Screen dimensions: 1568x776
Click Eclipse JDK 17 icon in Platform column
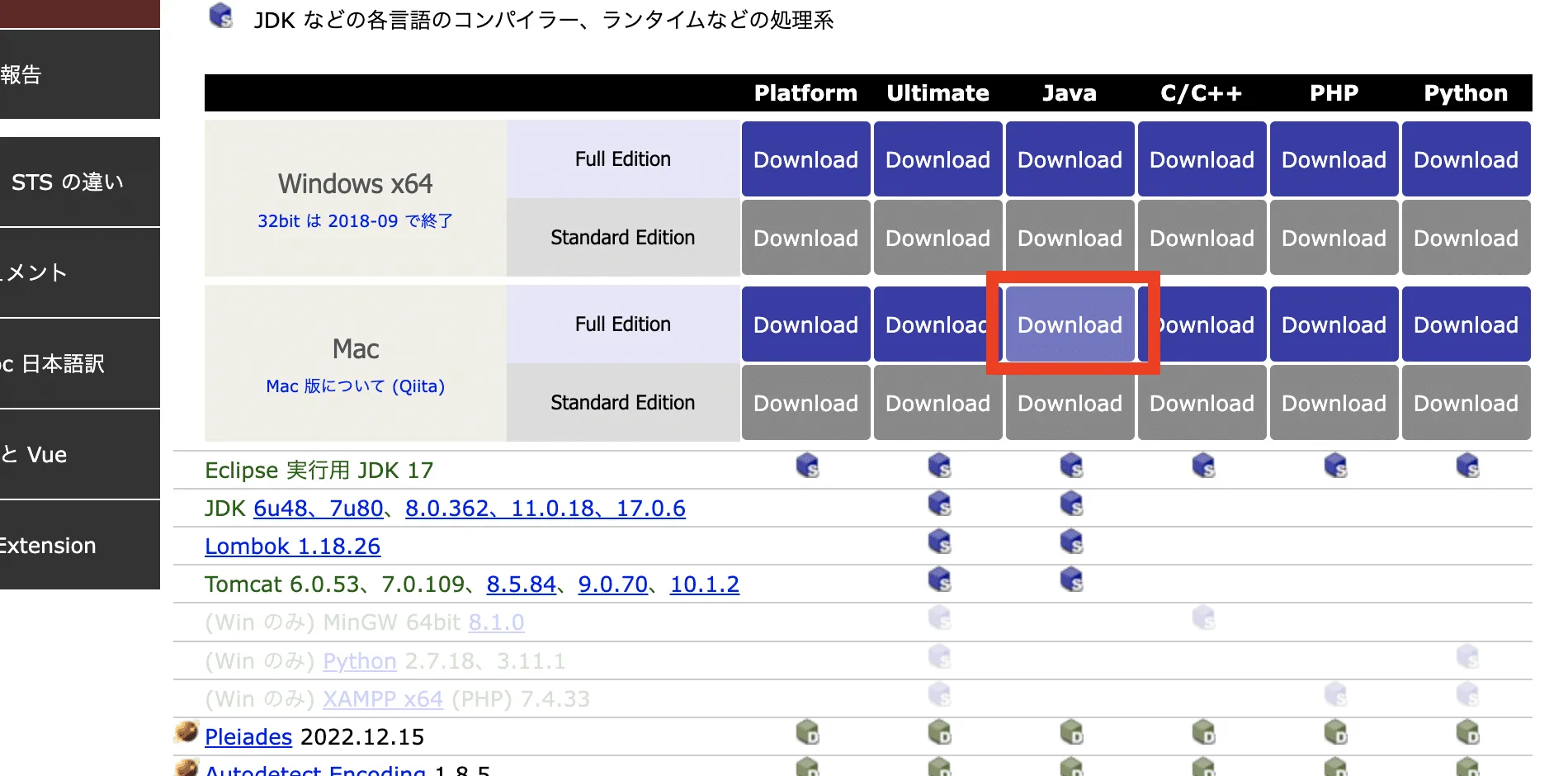[x=807, y=466]
